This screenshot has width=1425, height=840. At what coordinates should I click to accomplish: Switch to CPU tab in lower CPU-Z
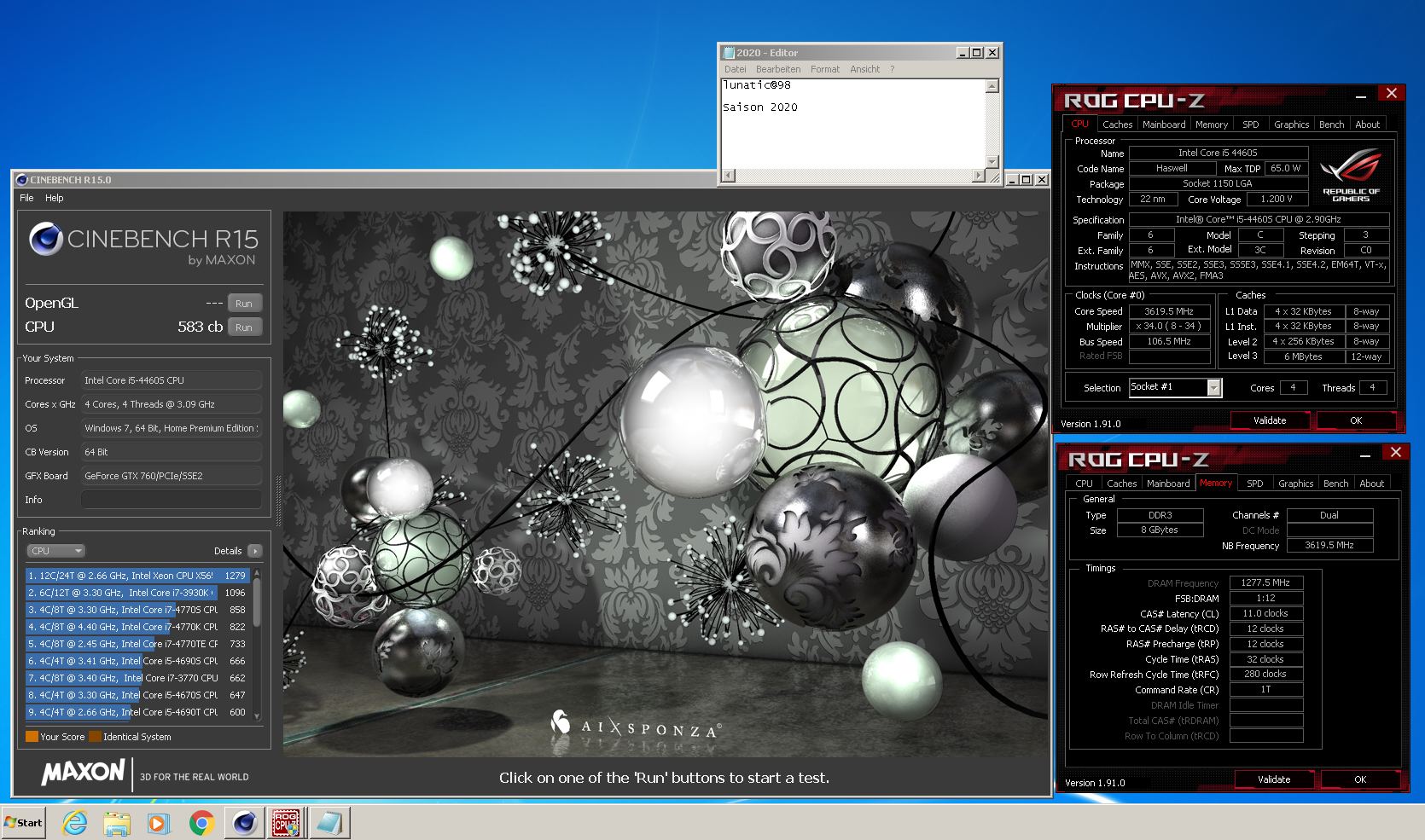(1084, 484)
